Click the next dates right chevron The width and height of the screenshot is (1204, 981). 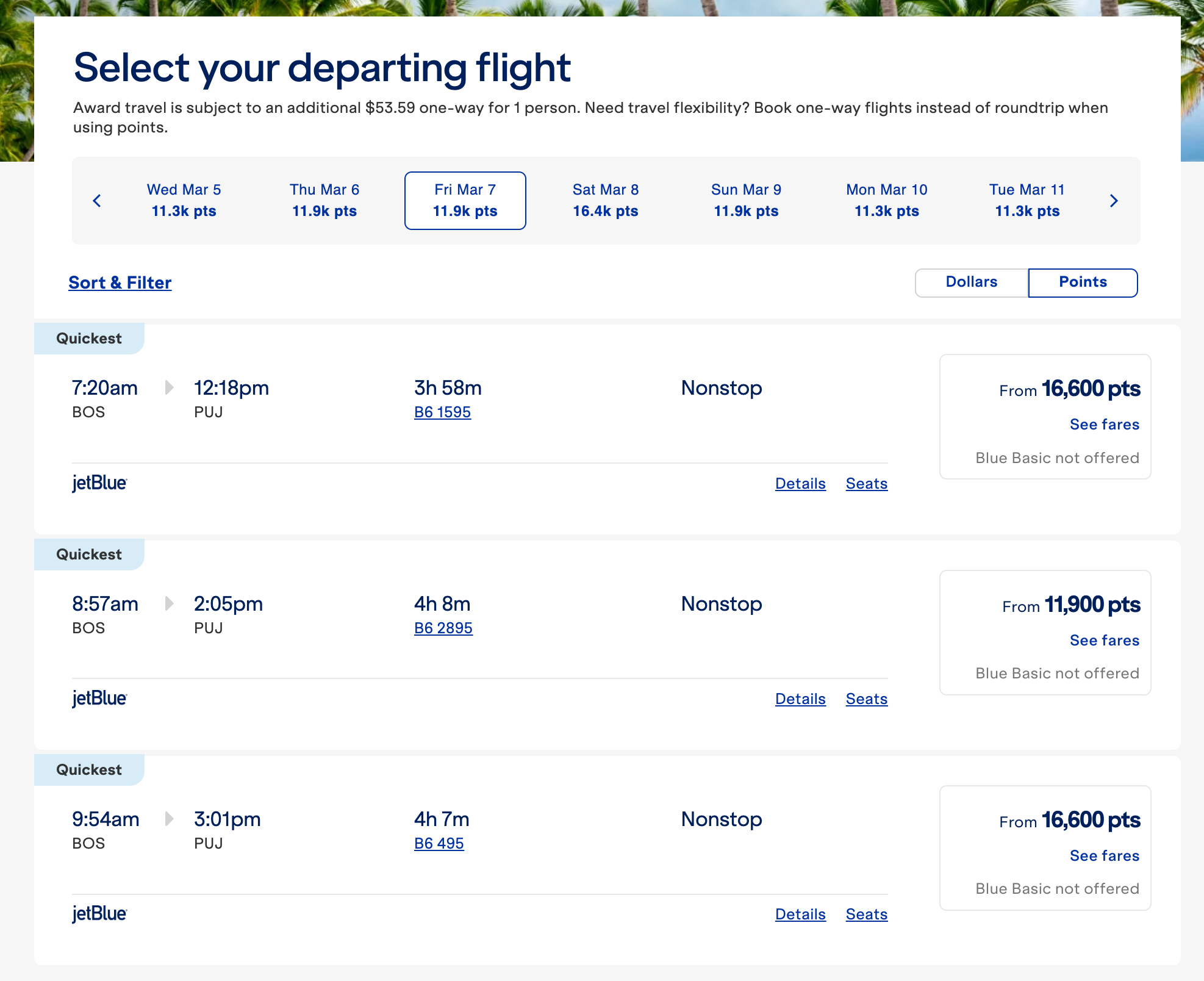click(1114, 201)
